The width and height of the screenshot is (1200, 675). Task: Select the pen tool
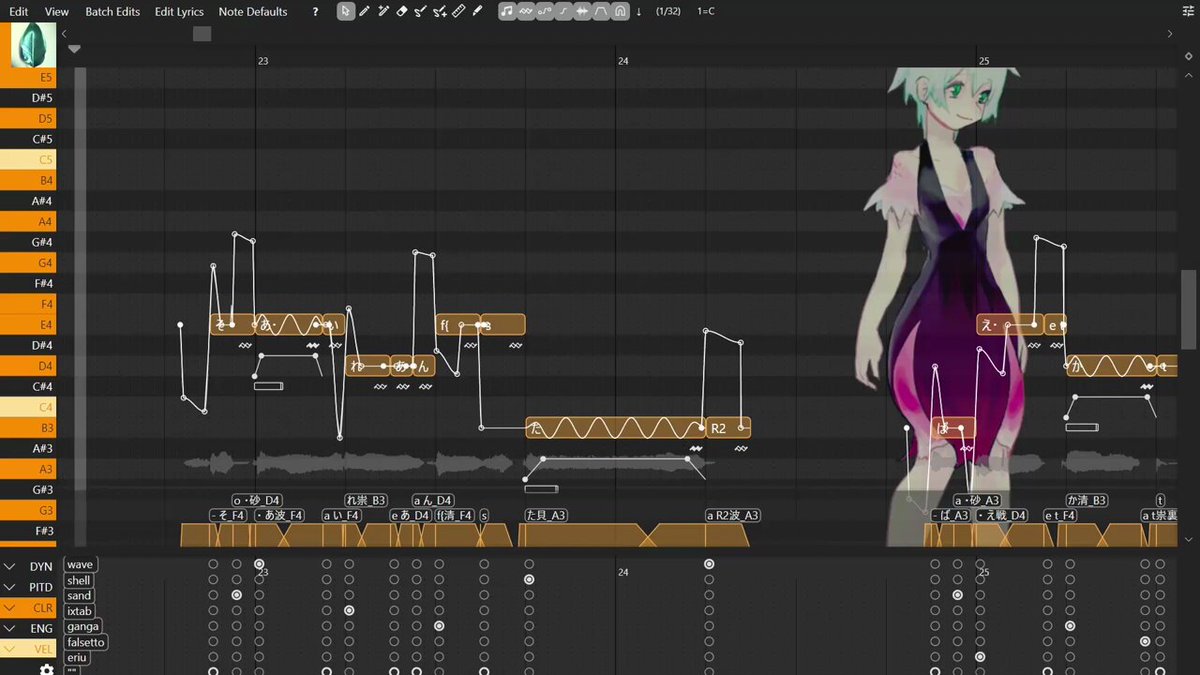[364, 11]
